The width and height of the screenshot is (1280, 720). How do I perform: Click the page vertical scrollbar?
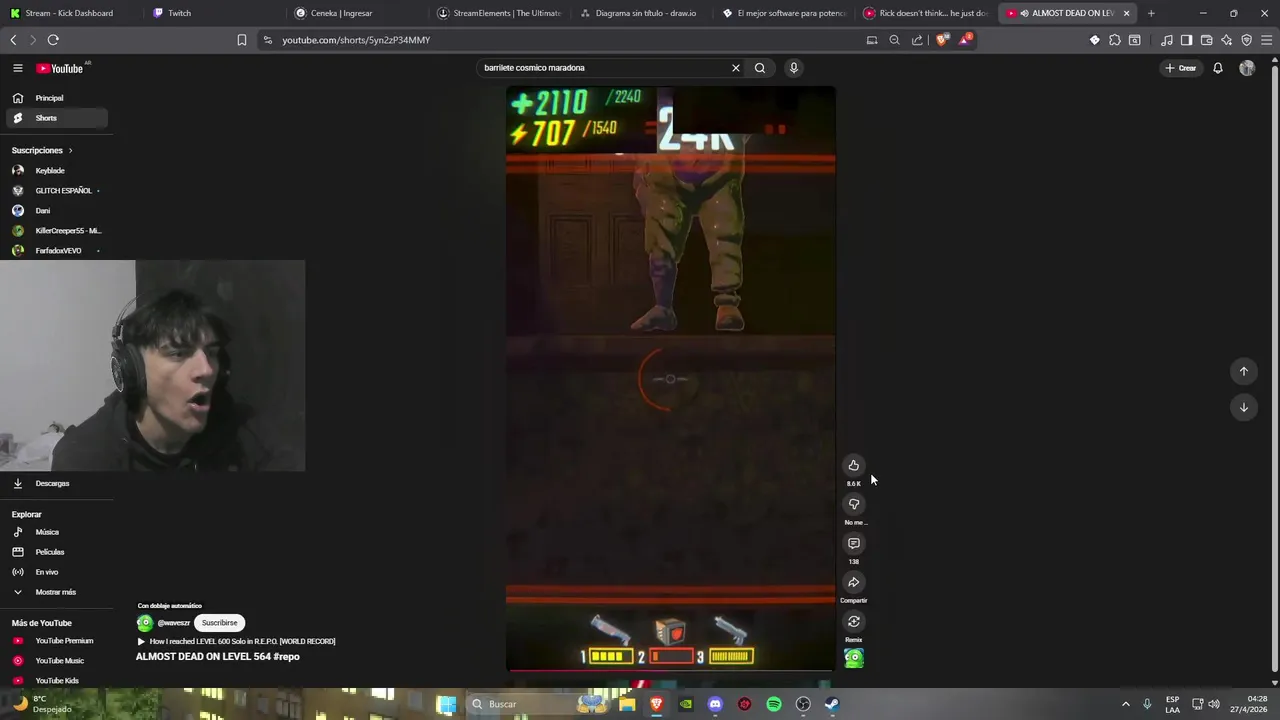(1274, 370)
